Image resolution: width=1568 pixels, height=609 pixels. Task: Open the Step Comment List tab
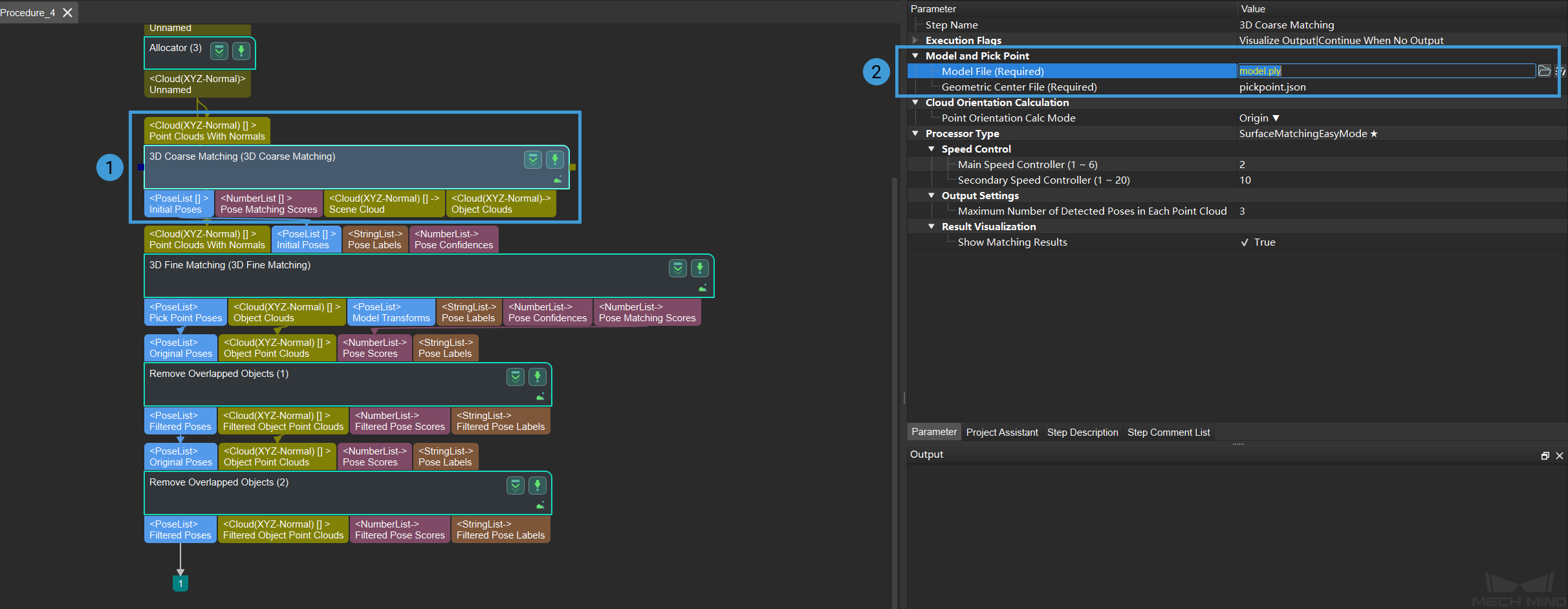coord(1168,433)
